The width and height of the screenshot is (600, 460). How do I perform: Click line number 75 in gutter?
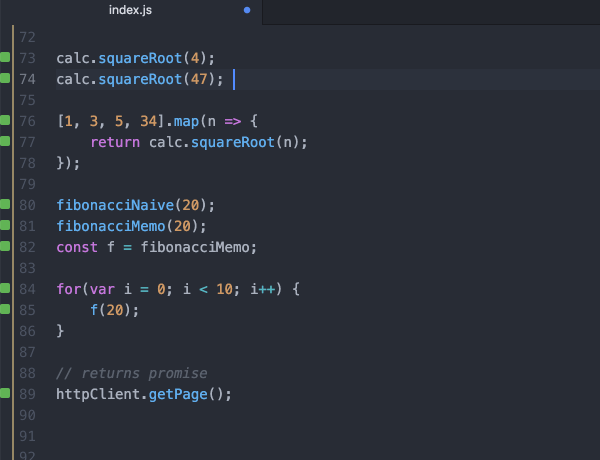point(28,100)
